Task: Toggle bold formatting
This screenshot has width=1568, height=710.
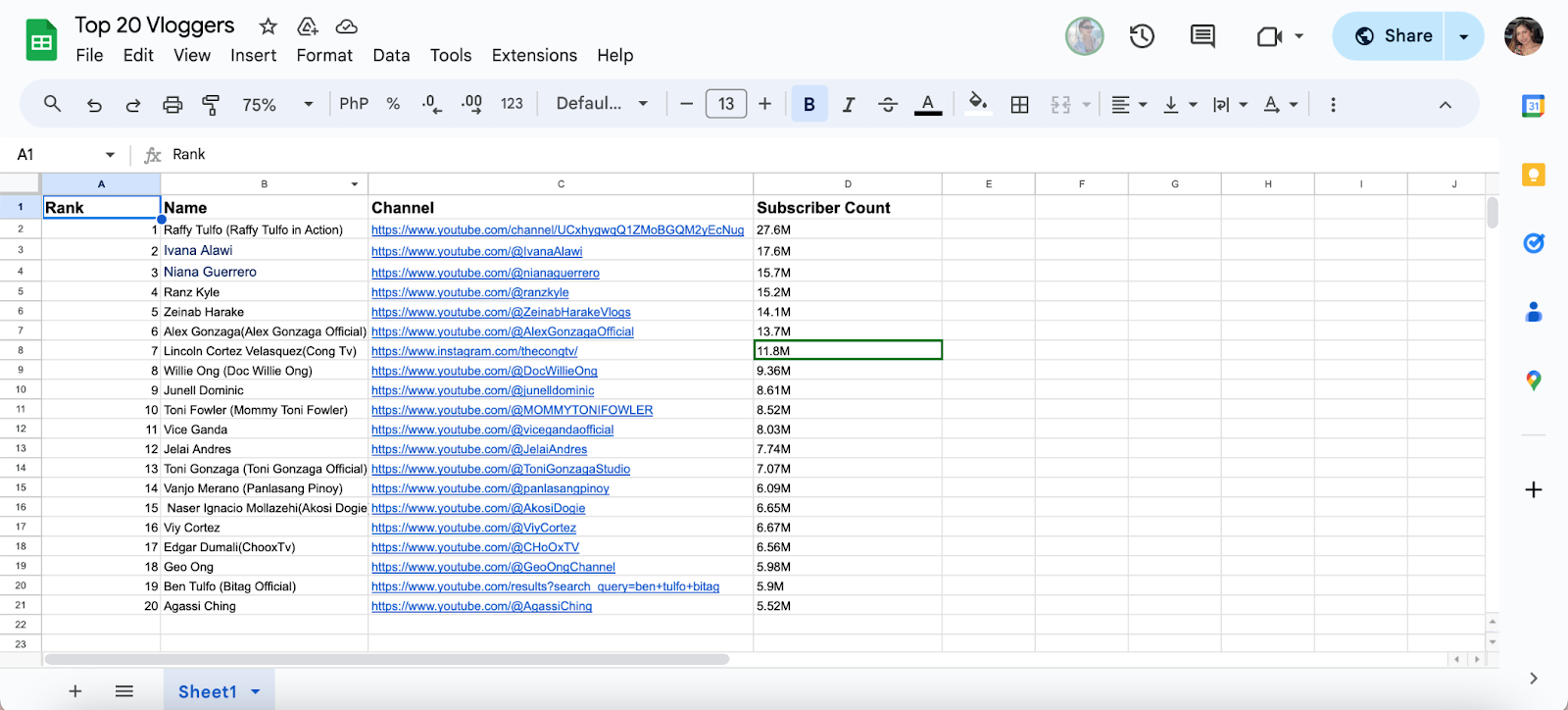Action: tap(809, 104)
